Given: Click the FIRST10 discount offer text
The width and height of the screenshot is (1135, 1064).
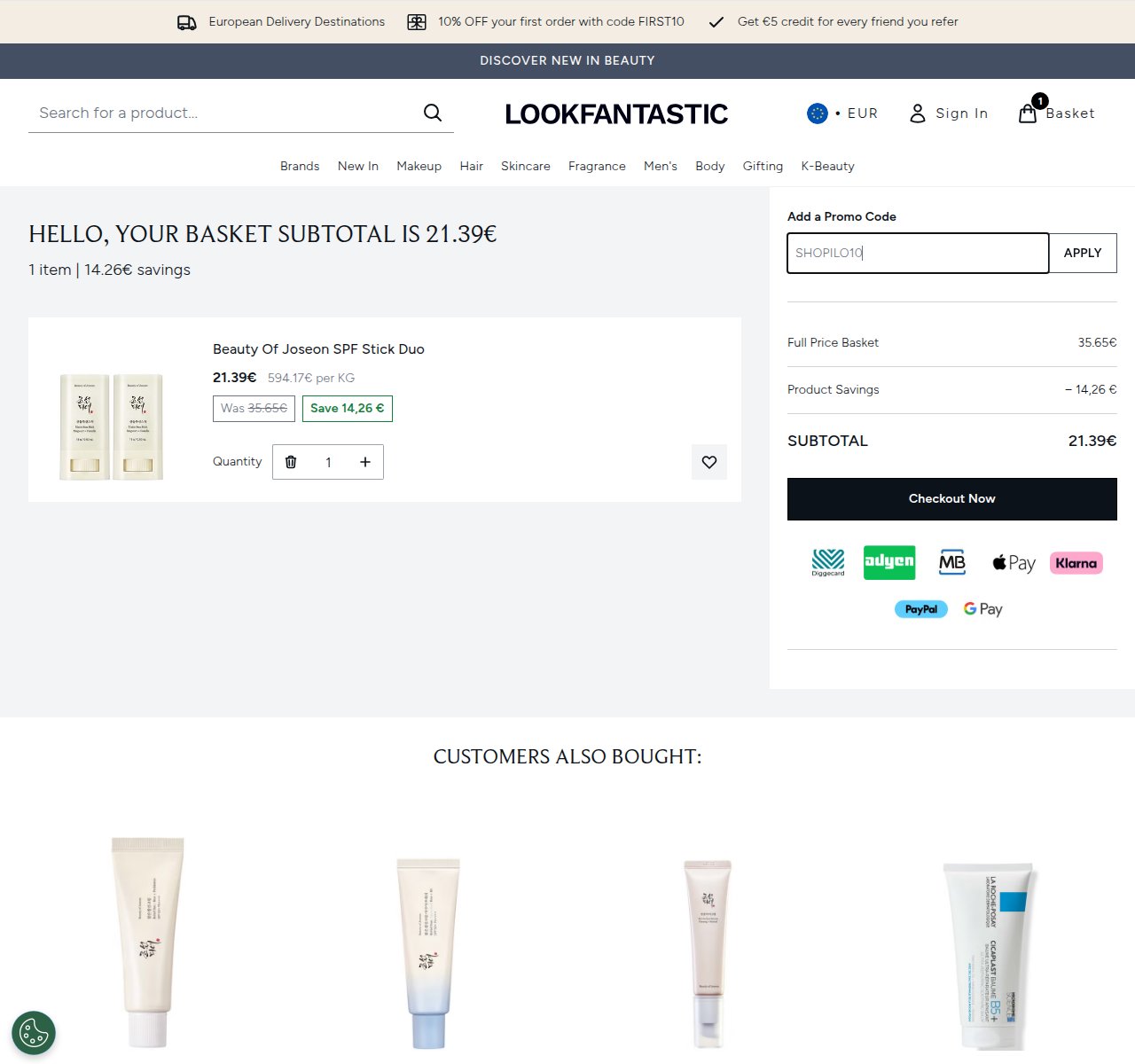Looking at the screenshot, I should coord(561,21).
